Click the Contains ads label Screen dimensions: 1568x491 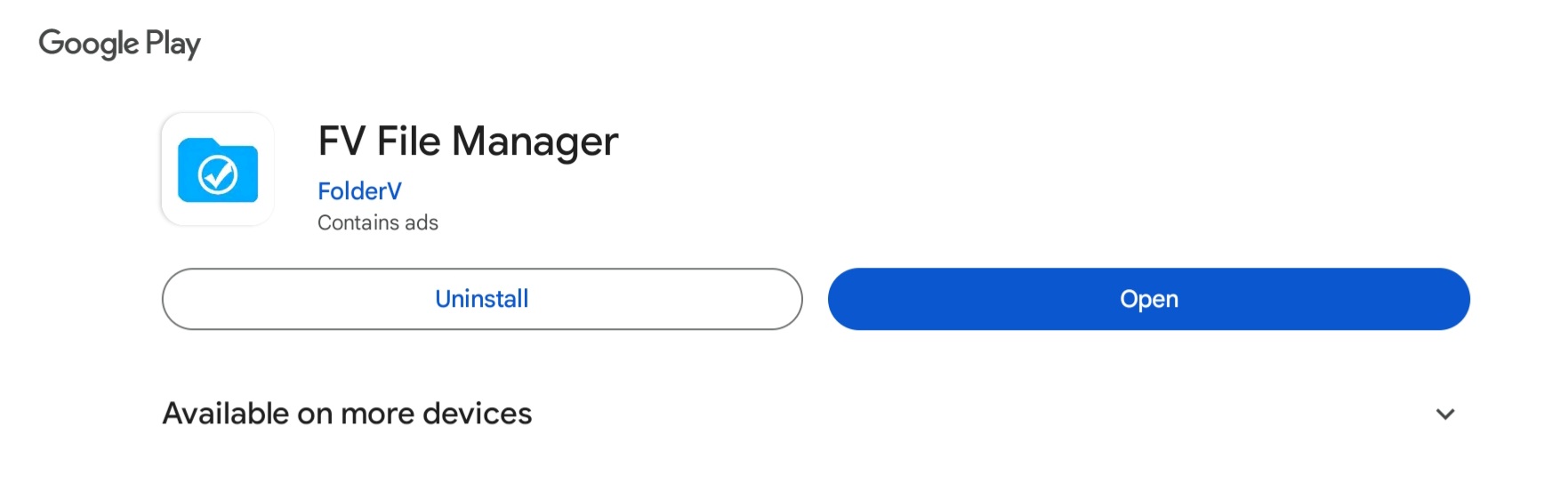pyautogui.click(x=378, y=222)
